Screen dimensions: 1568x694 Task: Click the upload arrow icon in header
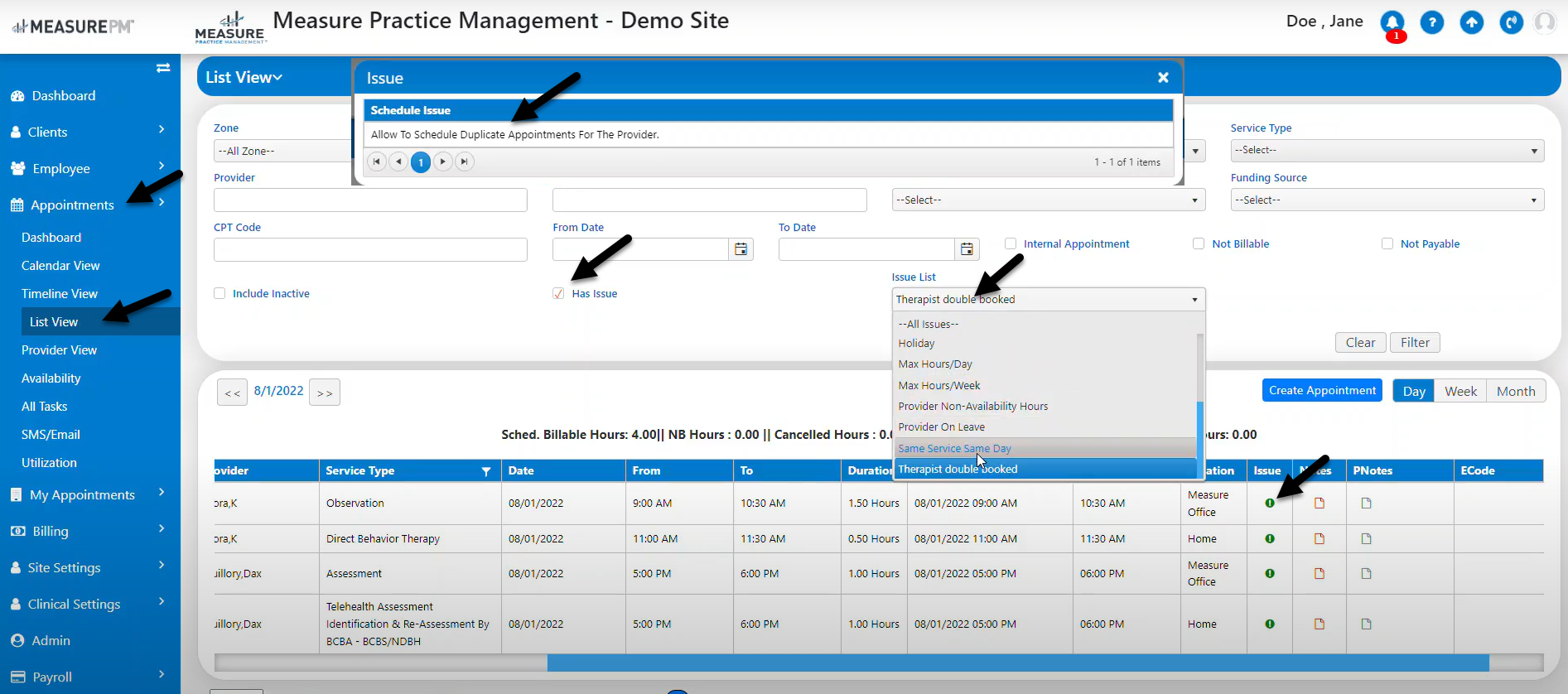coord(1472,22)
